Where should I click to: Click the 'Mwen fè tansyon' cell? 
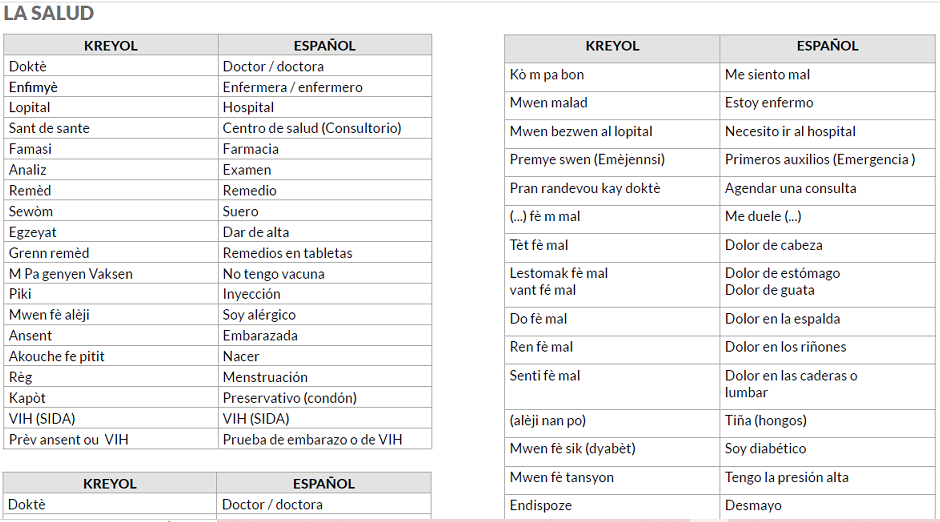tap(612, 478)
